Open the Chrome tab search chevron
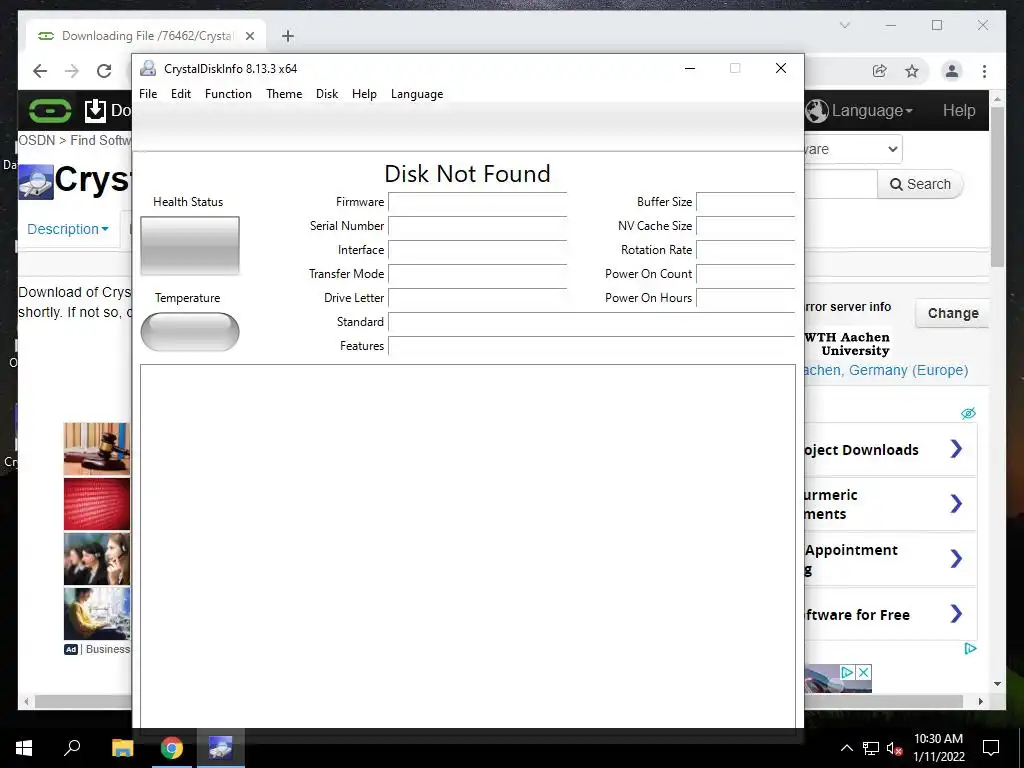This screenshot has height=768, width=1024. (844, 25)
